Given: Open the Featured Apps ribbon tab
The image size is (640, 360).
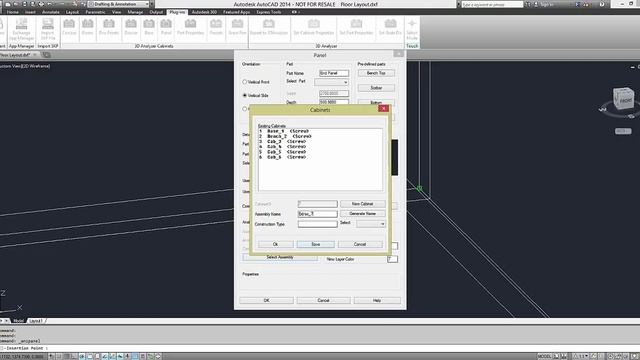Looking at the screenshot, I should point(236,12).
